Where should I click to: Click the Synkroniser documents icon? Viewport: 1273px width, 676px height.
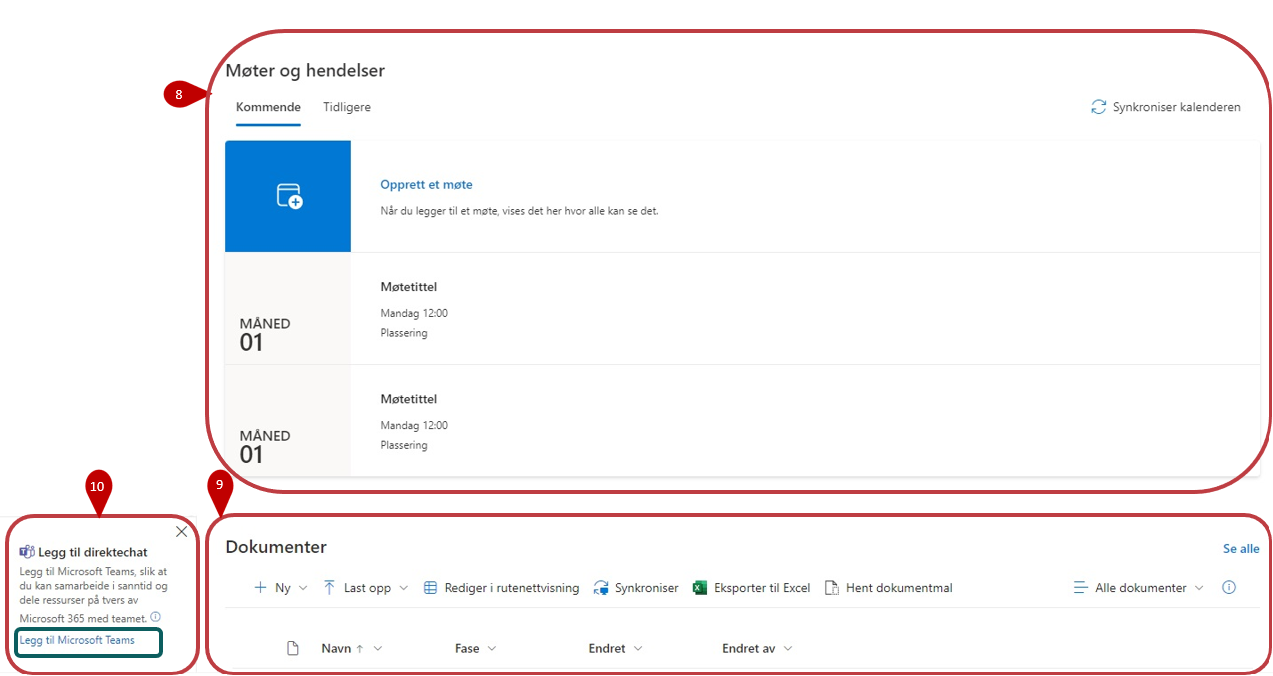[x=601, y=588]
